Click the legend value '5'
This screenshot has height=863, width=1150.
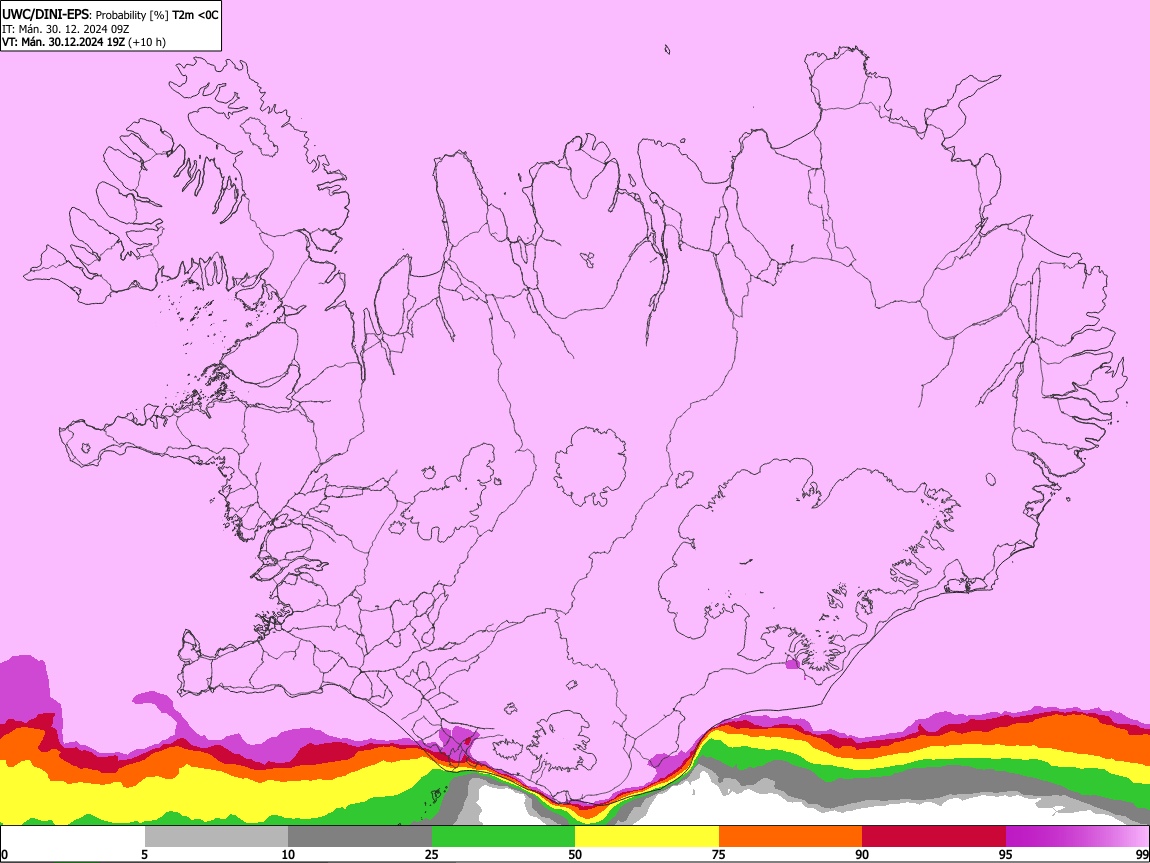point(144,854)
